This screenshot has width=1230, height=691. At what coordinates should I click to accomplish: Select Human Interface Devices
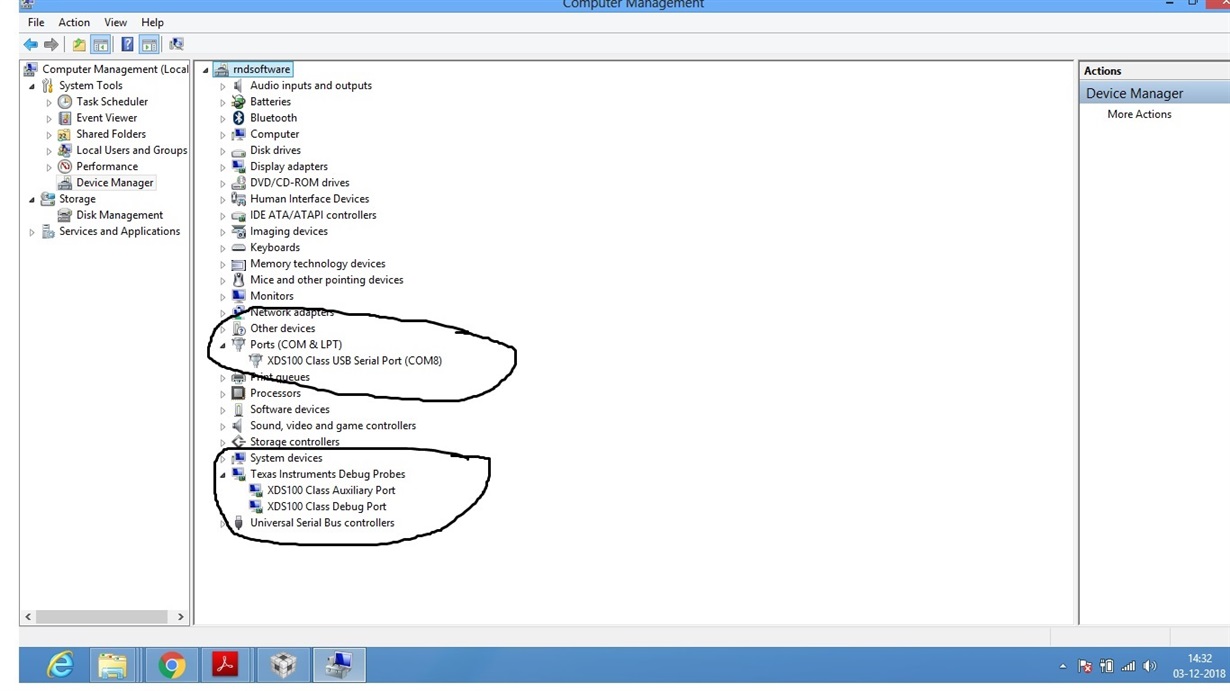point(309,199)
